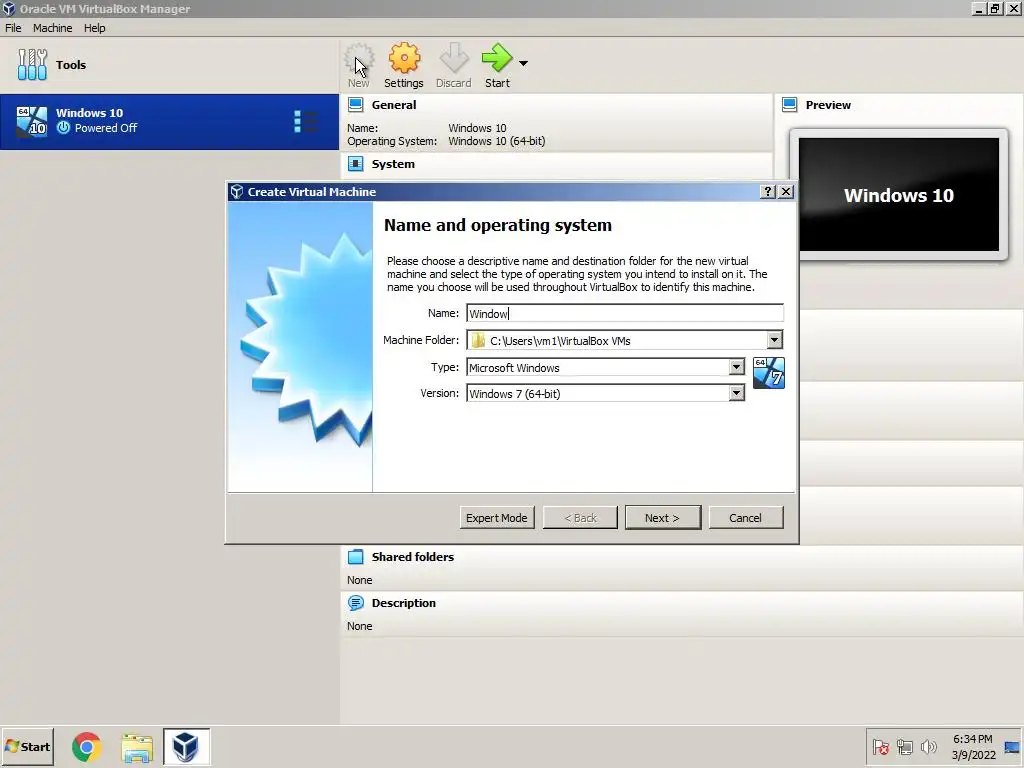Click the Windows Start button on taskbar
Viewport: 1024px width, 768px height.
click(x=27, y=746)
